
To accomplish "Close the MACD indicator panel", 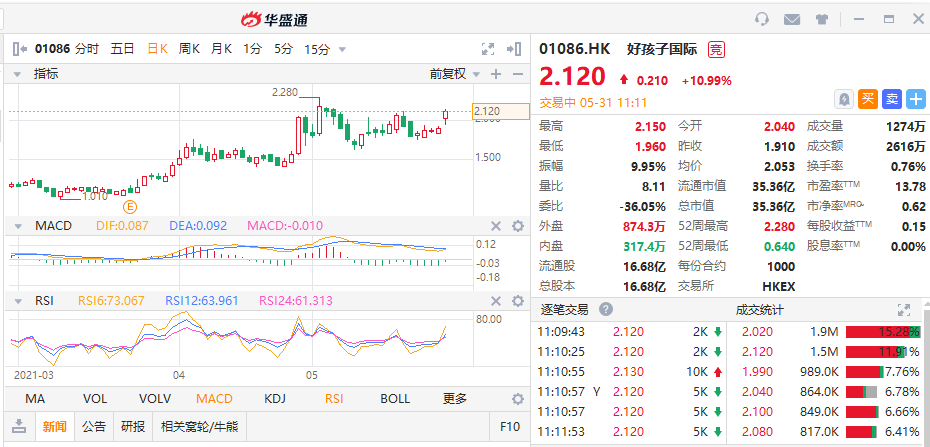I will pyautogui.click(x=496, y=226).
